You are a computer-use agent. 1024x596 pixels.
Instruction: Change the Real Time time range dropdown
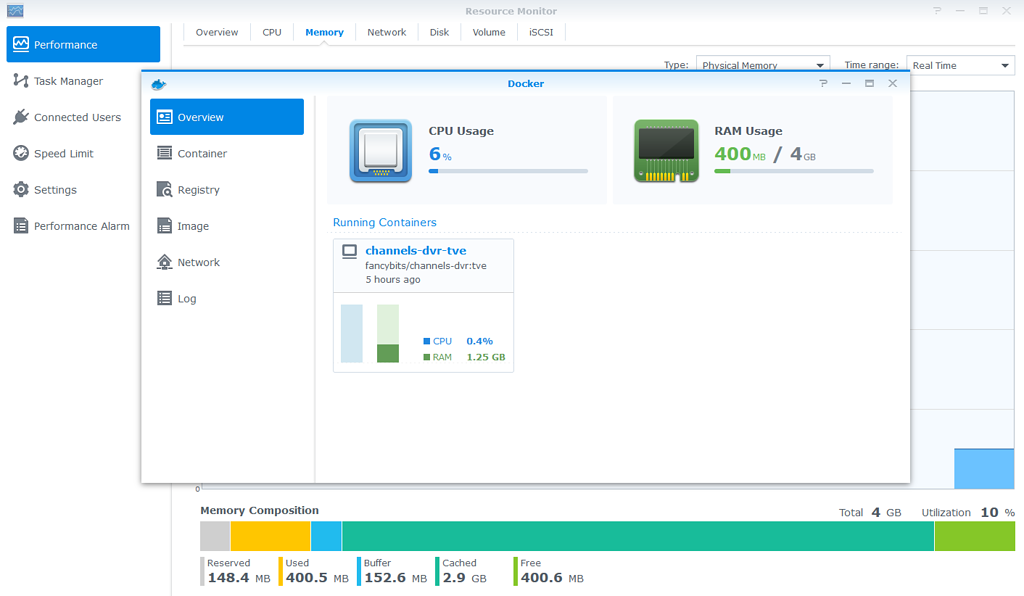(959, 64)
